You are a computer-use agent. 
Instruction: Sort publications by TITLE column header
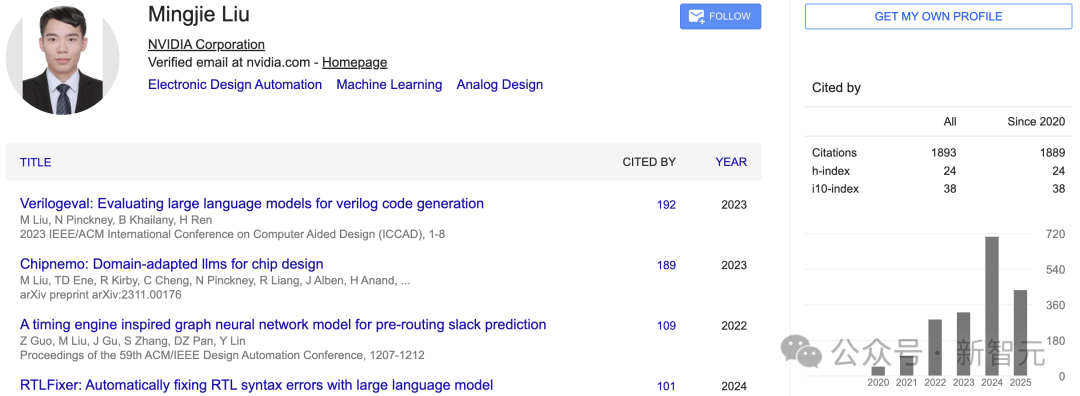pyautogui.click(x=35, y=163)
